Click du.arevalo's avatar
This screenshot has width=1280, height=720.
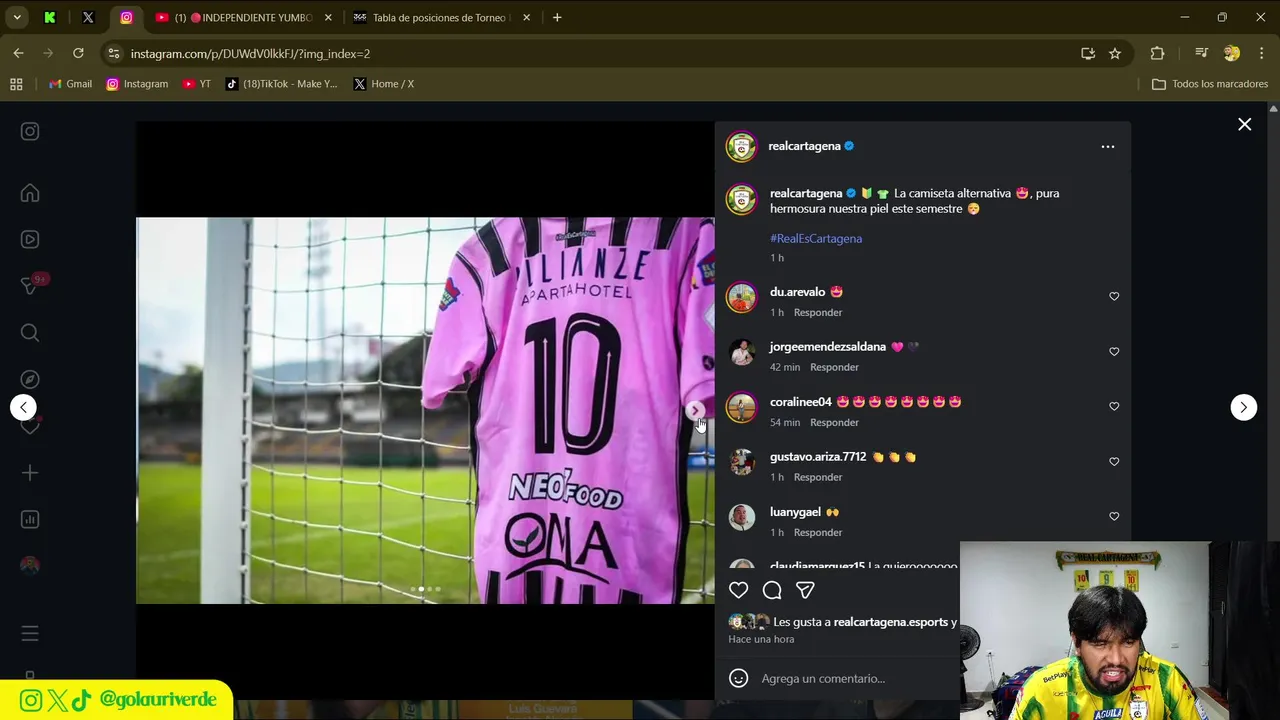(741, 297)
